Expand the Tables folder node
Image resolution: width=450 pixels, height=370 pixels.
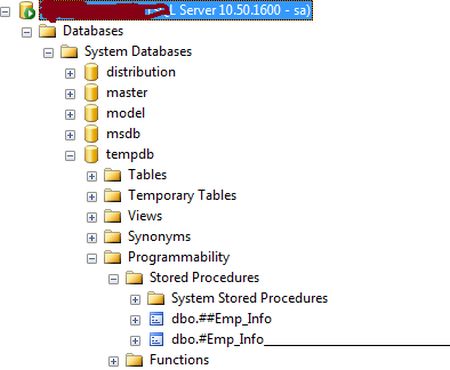(92, 176)
